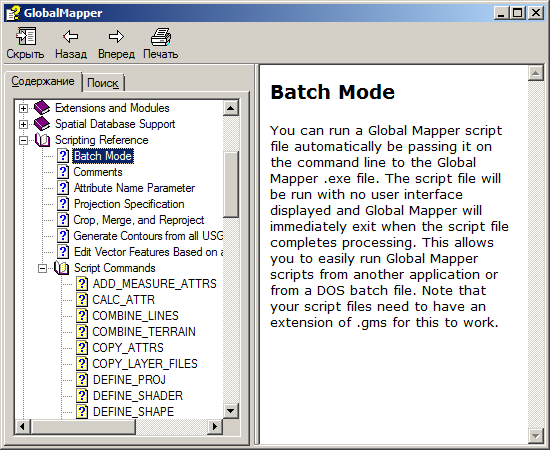Switch to the Поиск tab
Viewport: 550px width, 450px height.
(103, 83)
